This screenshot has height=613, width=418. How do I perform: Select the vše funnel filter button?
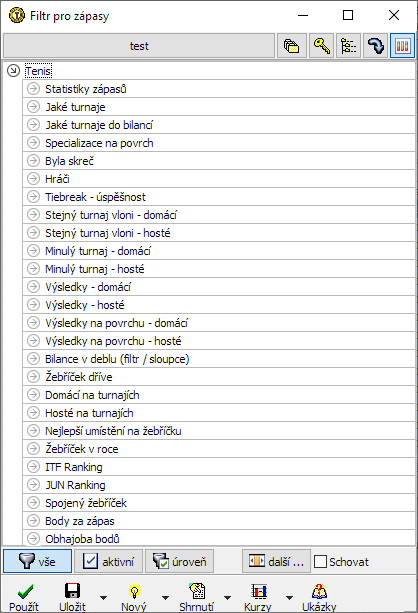tap(38, 561)
